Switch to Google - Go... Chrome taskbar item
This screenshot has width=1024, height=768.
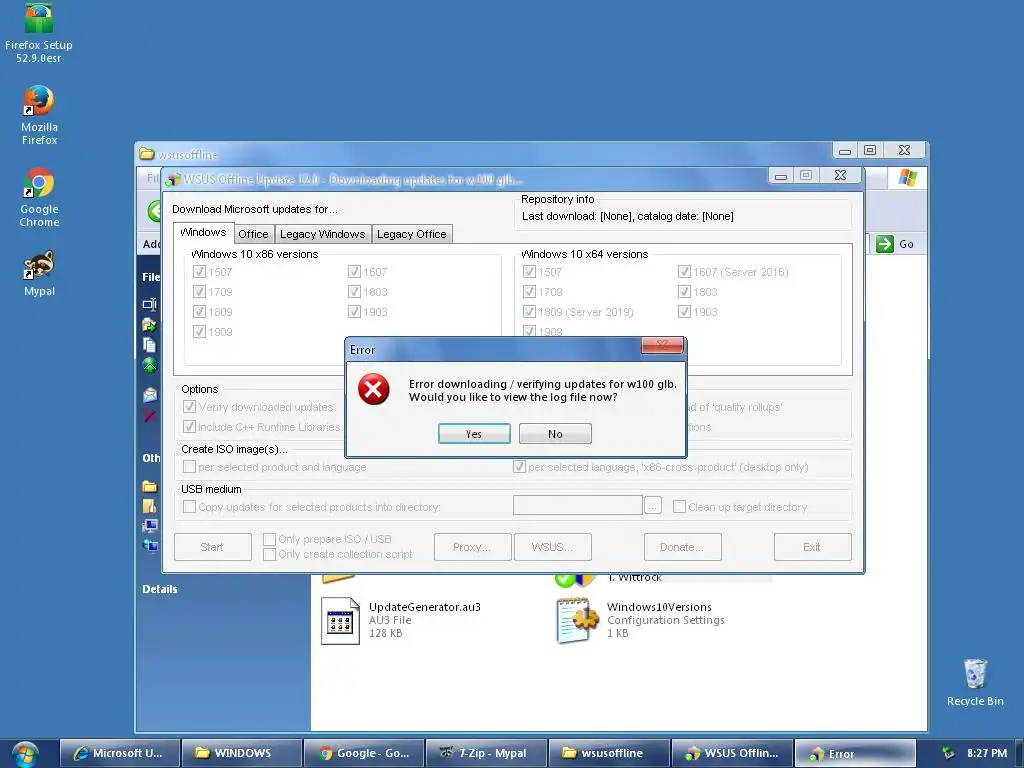[363, 753]
